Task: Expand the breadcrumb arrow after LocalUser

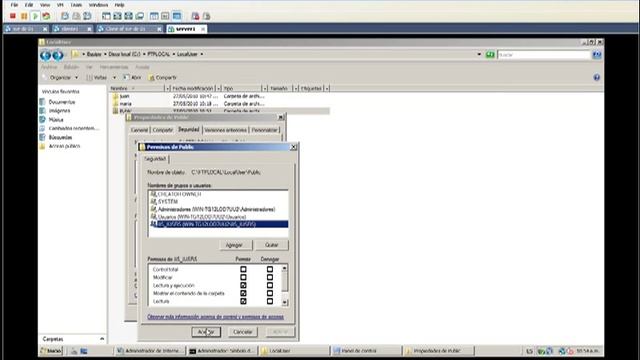Action: (x=202, y=54)
